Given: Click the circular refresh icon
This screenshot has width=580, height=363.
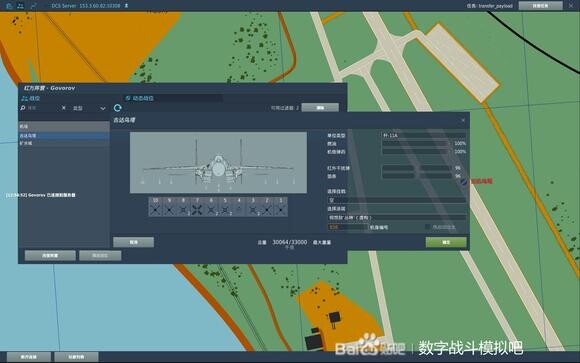Looking at the screenshot, I should coord(118,108).
